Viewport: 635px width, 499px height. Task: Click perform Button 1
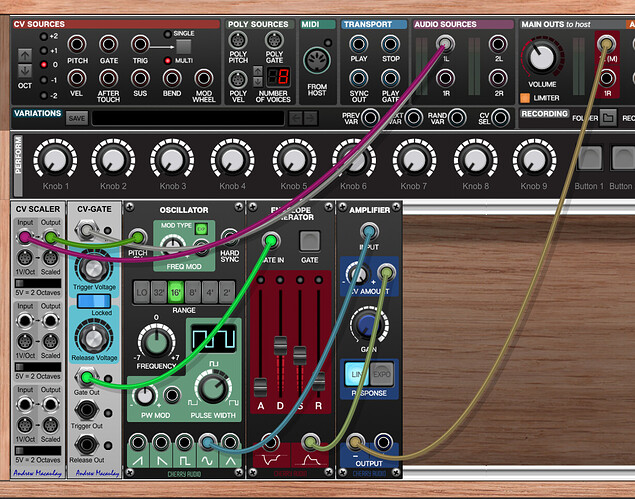pyautogui.click(x=589, y=158)
